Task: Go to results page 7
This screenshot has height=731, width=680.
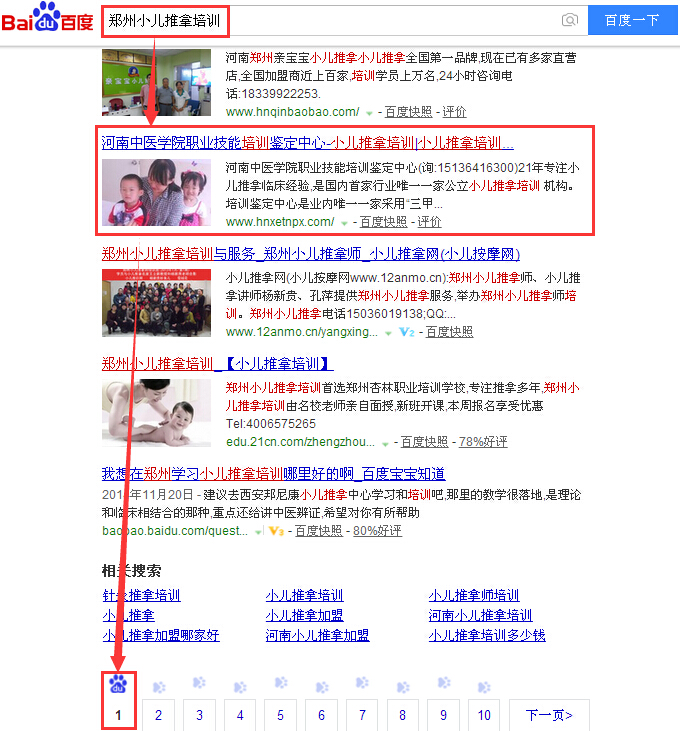Action: coord(362,715)
